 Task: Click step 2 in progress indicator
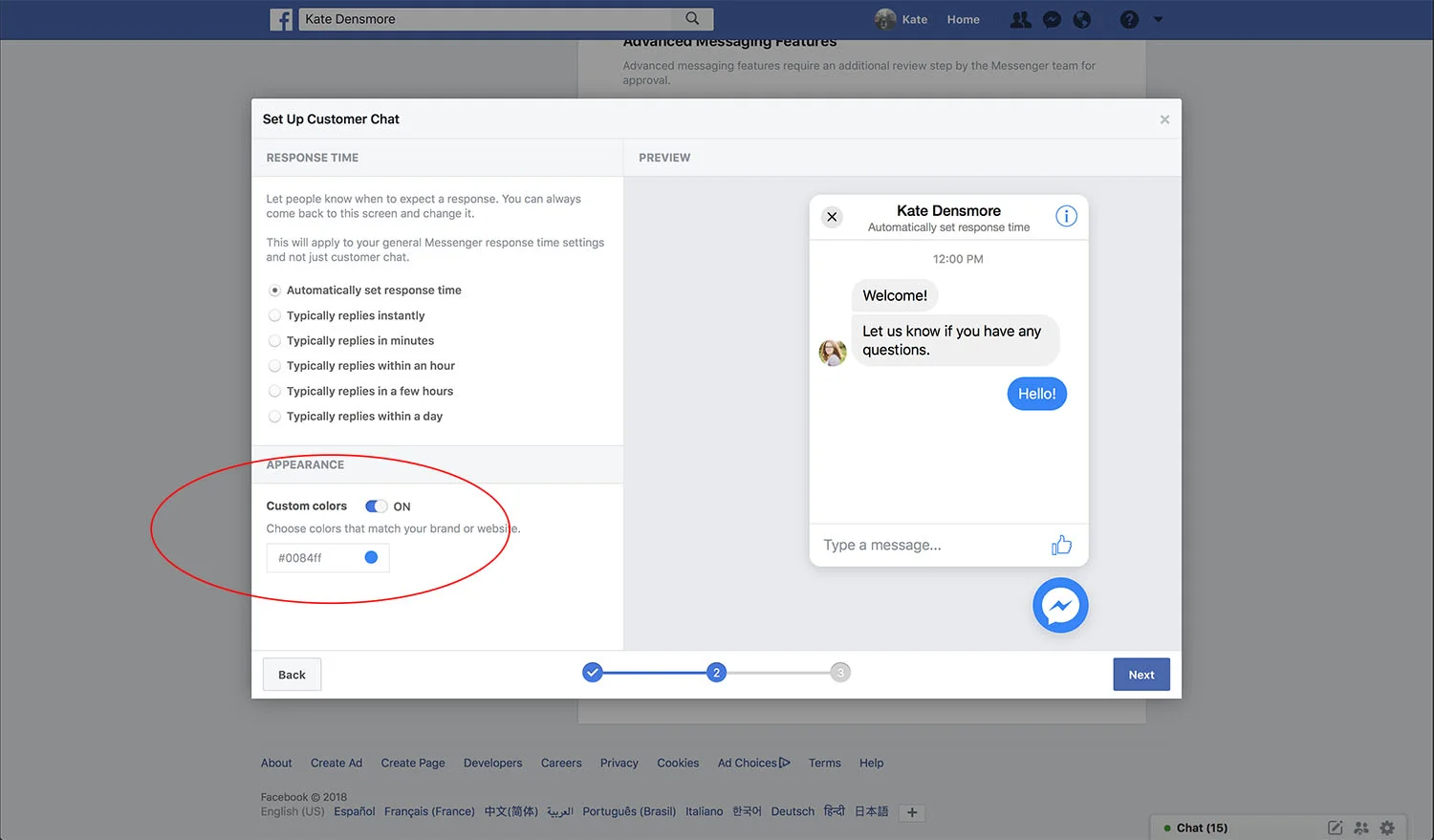point(716,673)
